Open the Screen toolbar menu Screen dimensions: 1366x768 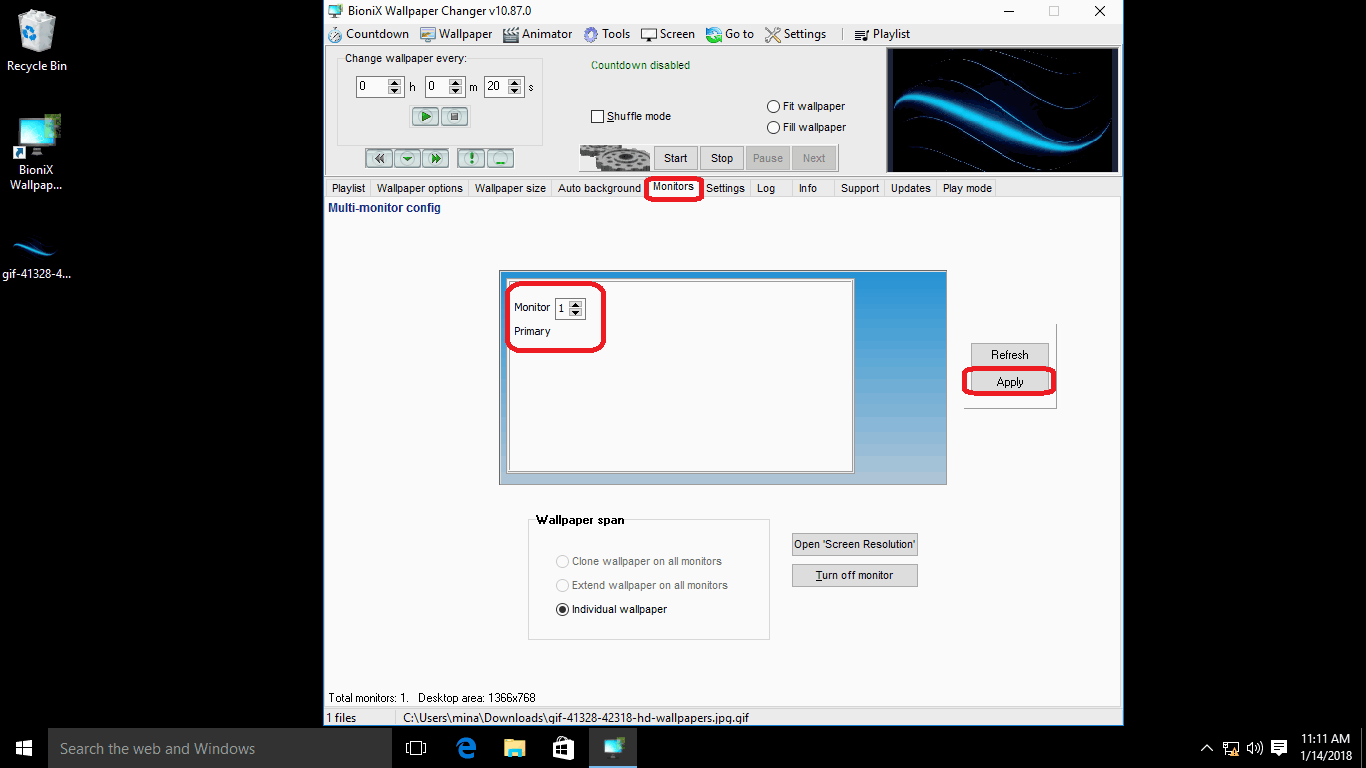pyautogui.click(x=668, y=34)
